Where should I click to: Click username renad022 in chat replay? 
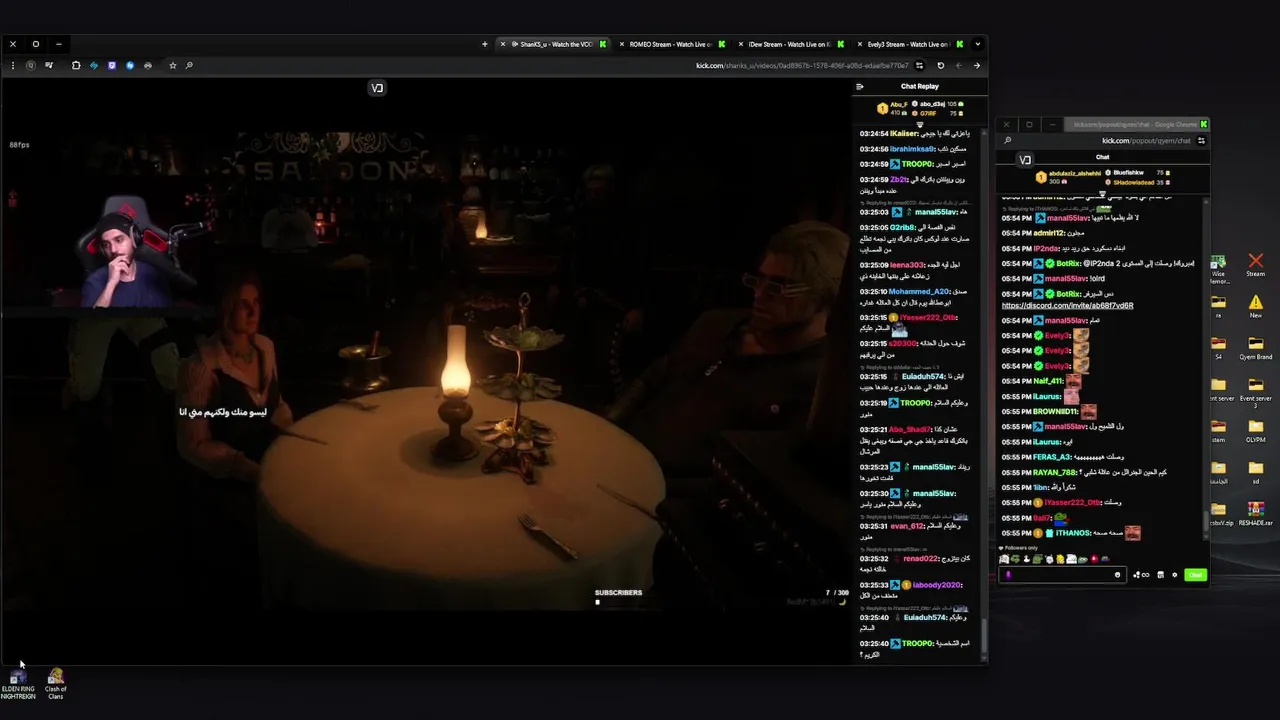pyautogui.click(x=921, y=559)
